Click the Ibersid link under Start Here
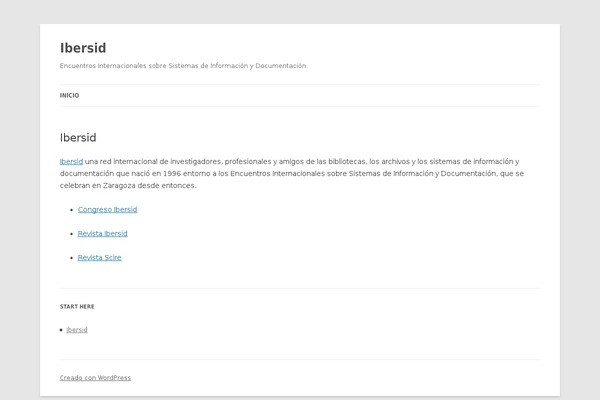Screen dimensions: 600x400 pyautogui.click(x=77, y=330)
